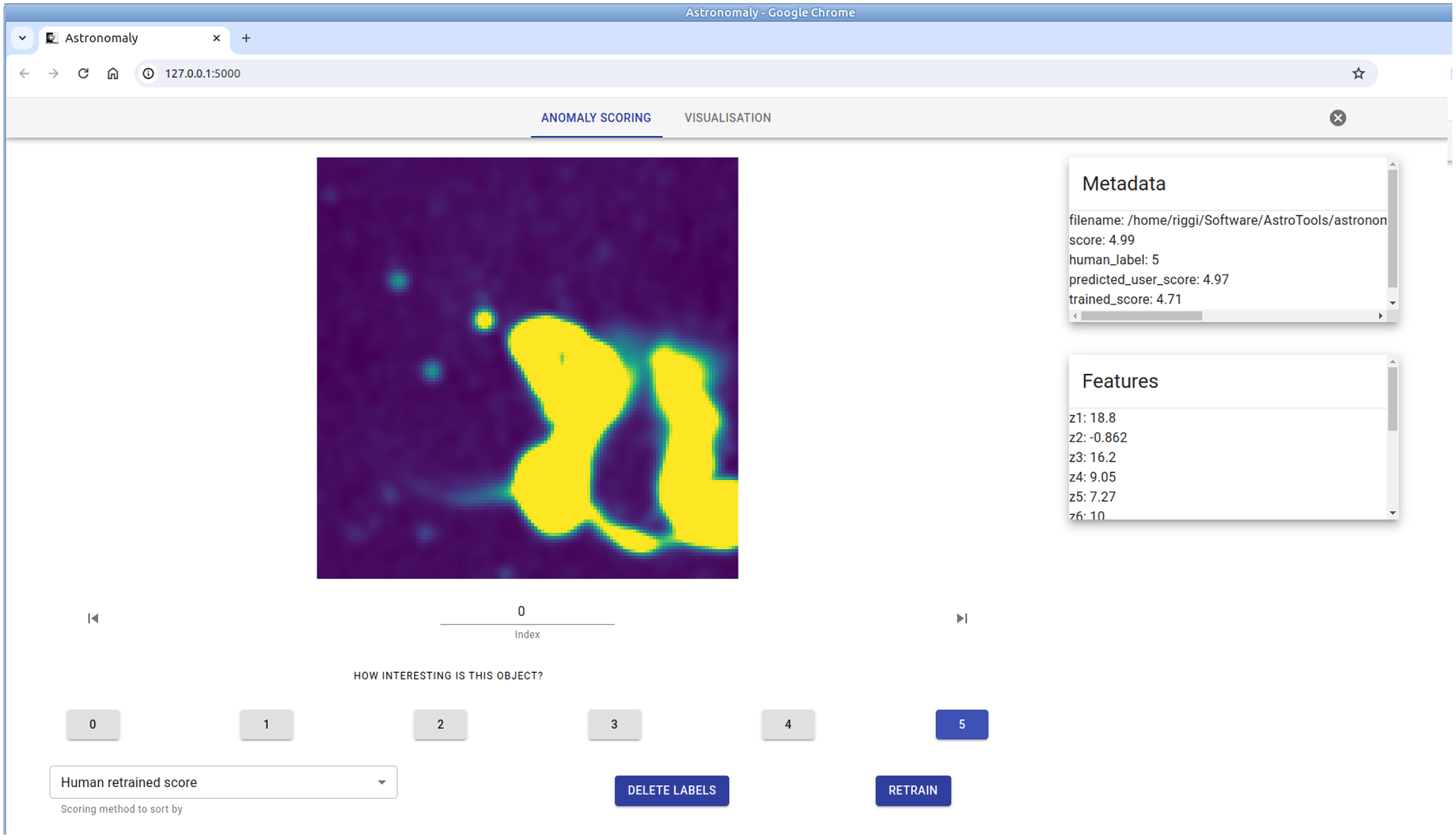The width and height of the screenshot is (1456, 840).
Task: Open a new browser tab
Action: click(x=246, y=38)
